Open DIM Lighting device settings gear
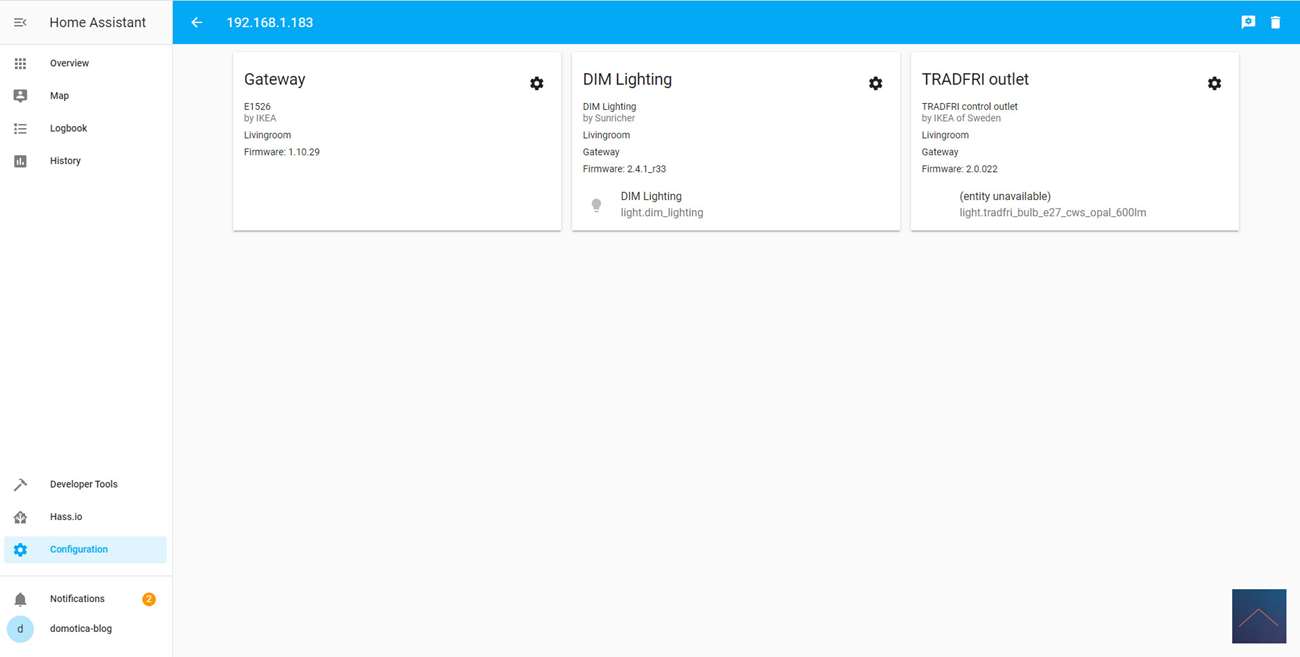This screenshot has width=1300, height=657. pyautogui.click(x=875, y=84)
